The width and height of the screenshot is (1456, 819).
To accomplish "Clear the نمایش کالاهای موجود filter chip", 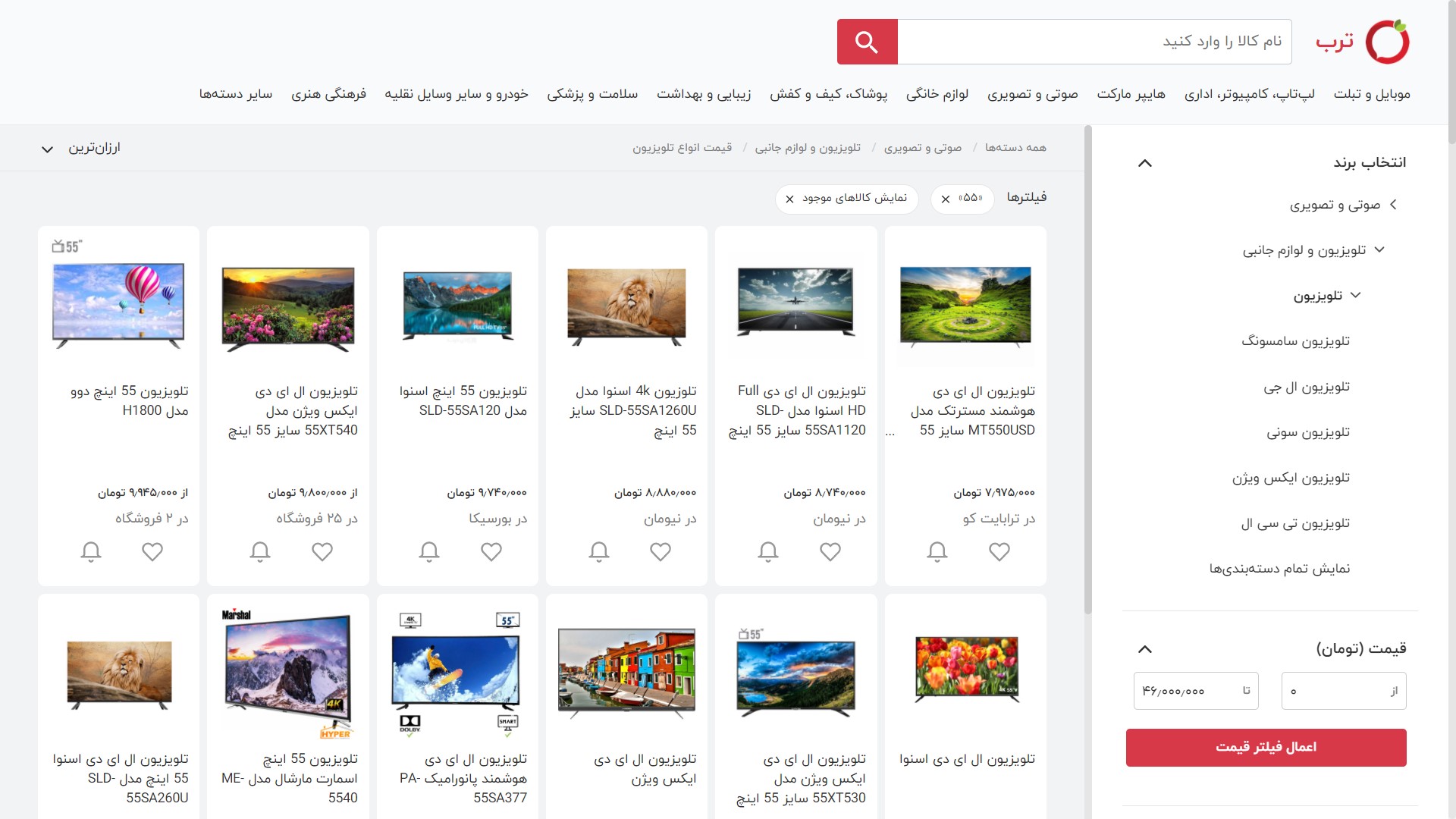I will (x=789, y=199).
